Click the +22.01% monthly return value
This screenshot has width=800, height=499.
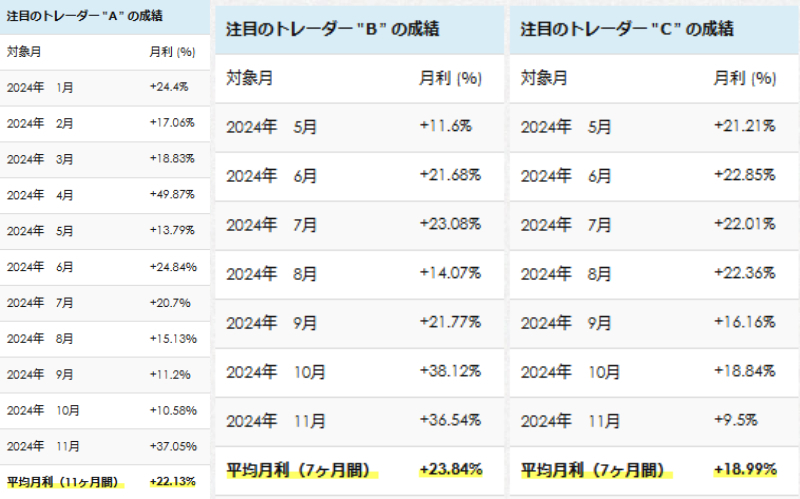point(744,224)
